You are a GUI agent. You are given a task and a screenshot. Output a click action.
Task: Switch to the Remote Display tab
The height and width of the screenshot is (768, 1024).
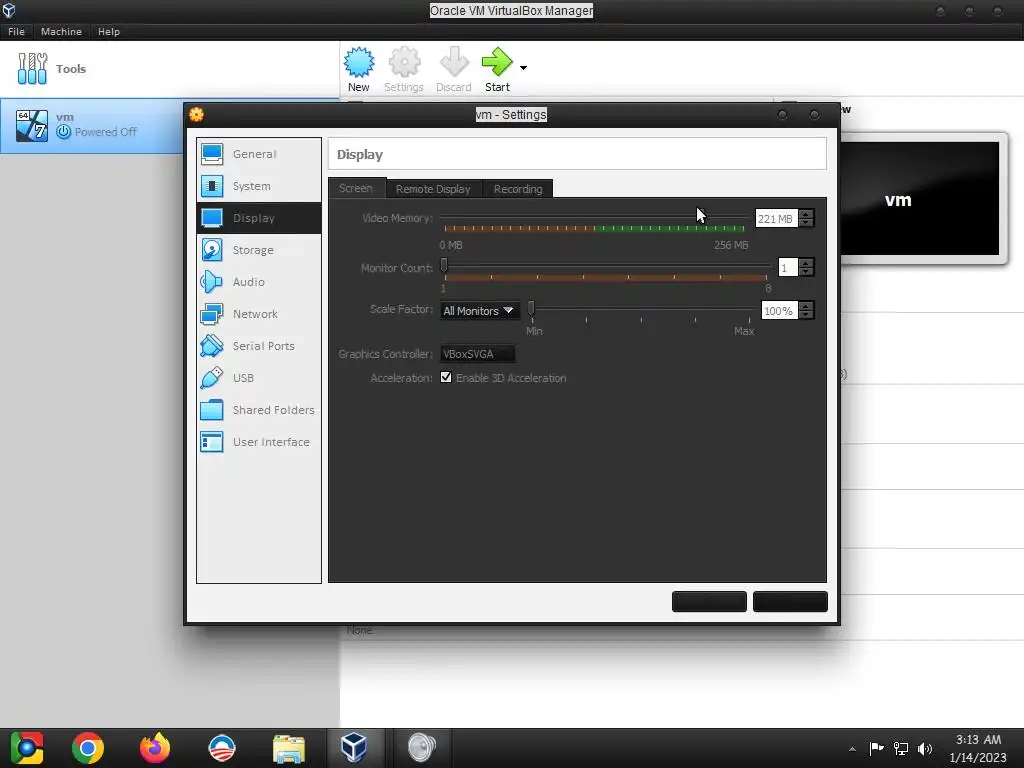coord(434,189)
